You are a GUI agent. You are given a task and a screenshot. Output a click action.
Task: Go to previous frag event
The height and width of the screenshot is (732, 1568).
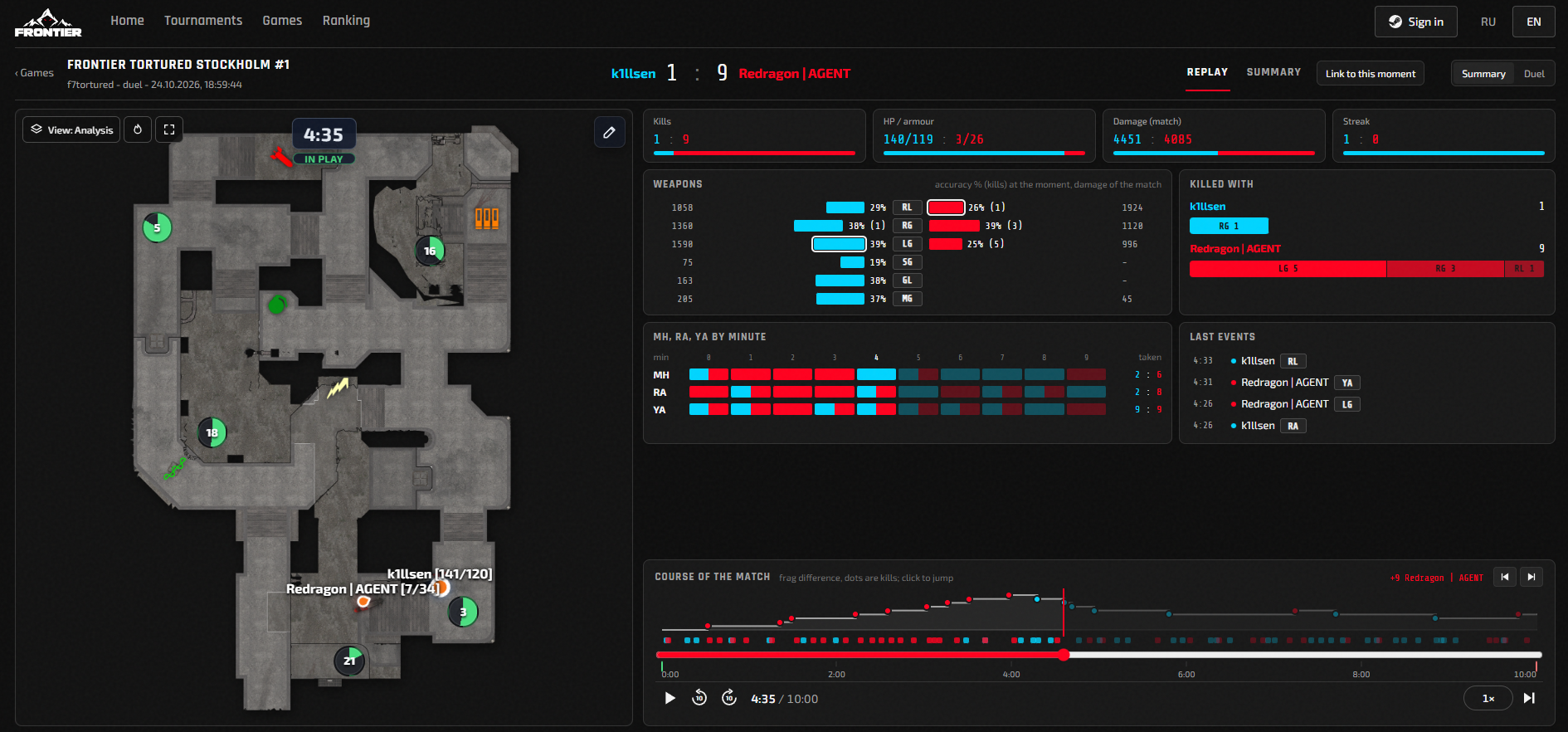pos(1505,577)
